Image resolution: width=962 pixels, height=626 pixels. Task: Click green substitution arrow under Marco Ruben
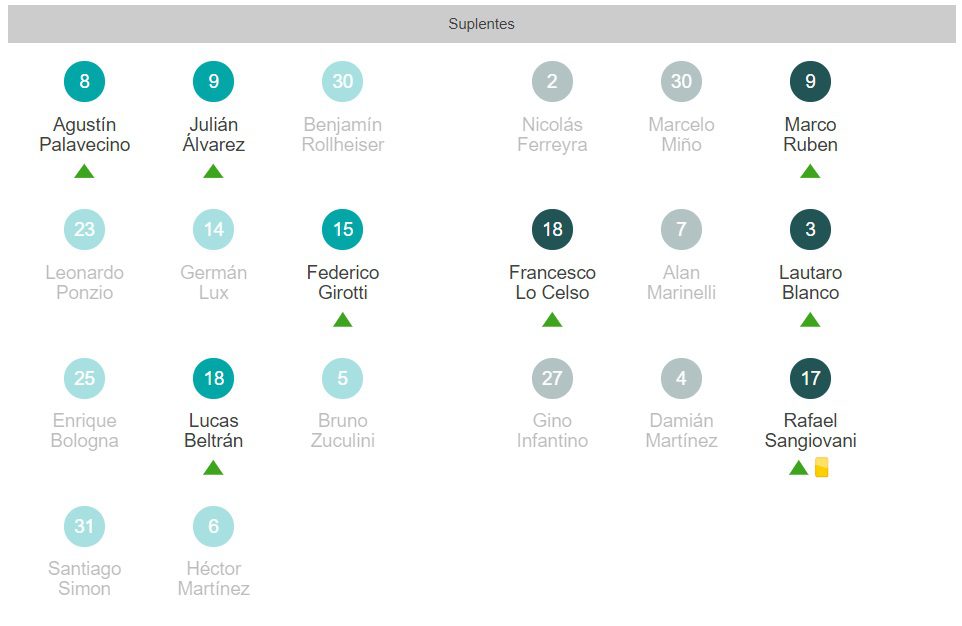pos(810,171)
